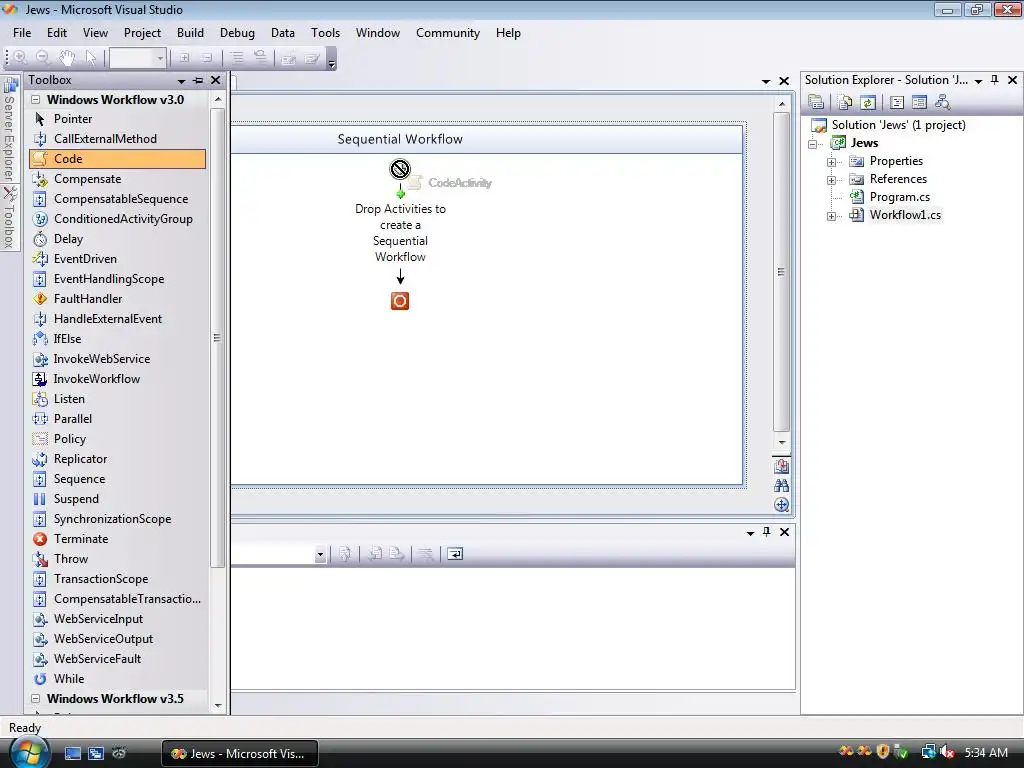Select the Zoom In magnifier tool
Image resolution: width=1024 pixels, height=768 pixels.
coord(20,58)
